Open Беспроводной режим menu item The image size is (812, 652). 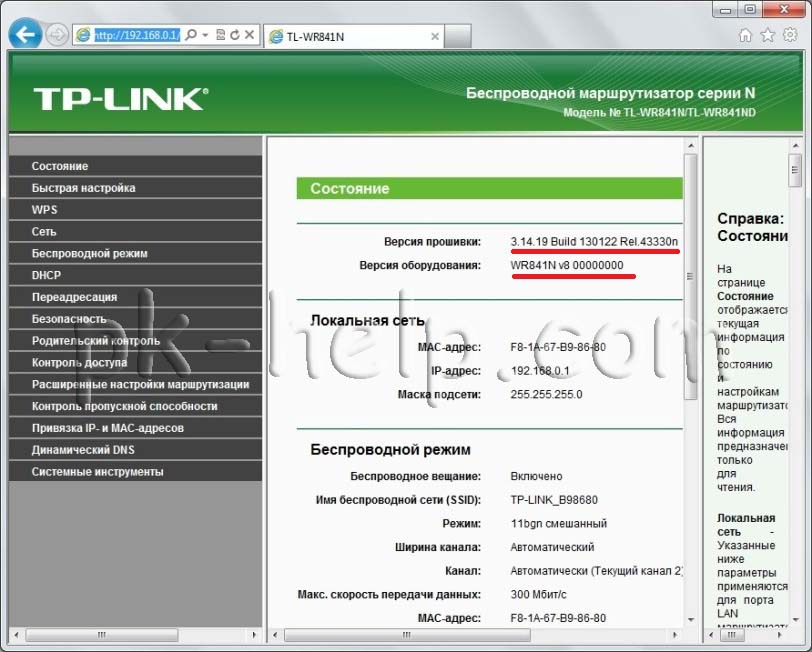tap(136, 253)
